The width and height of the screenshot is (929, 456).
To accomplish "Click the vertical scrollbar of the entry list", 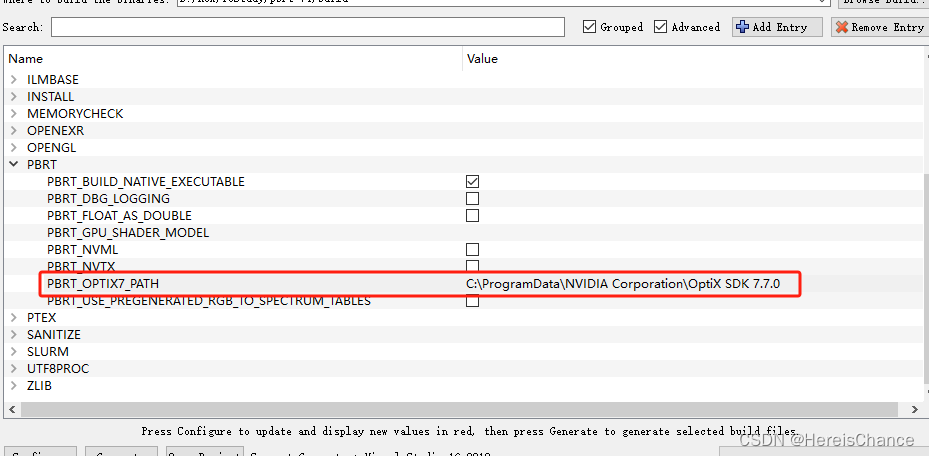I will point(925,277).
